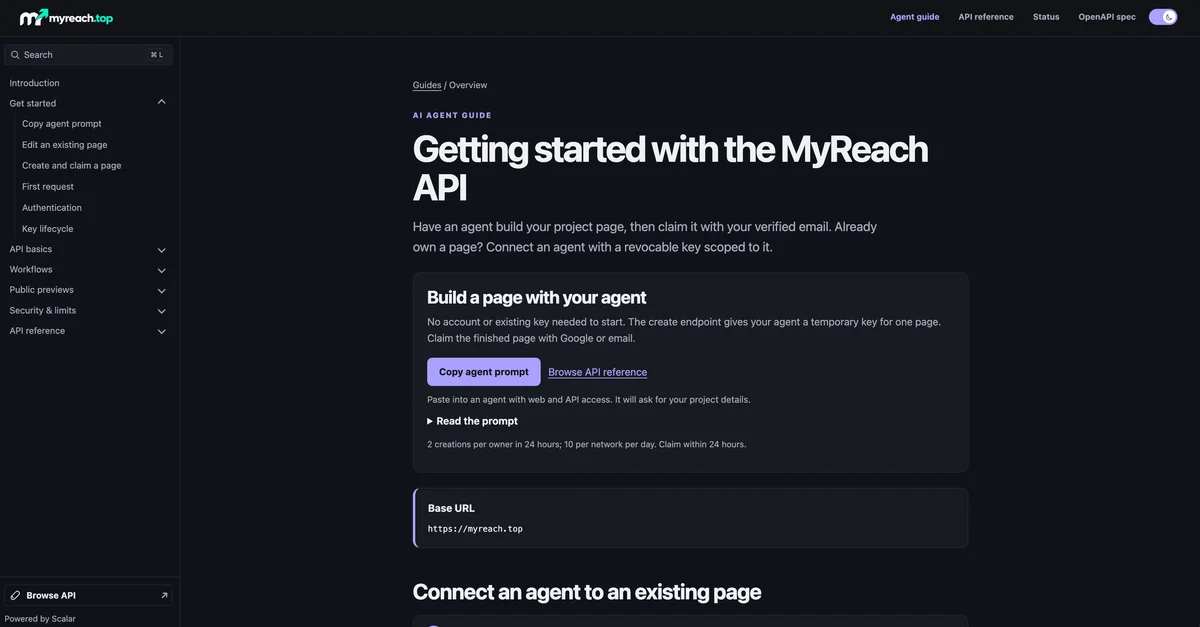
Task: Open Key lifecycle sidebar item
Action: click(48, 229)
